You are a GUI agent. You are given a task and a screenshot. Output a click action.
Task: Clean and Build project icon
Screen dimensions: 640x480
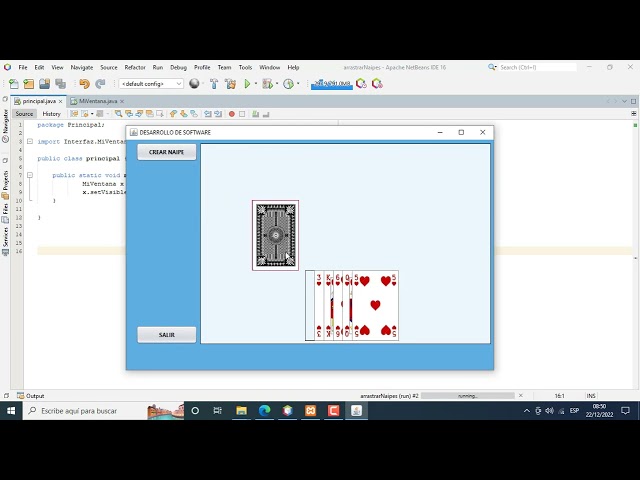[231, 84]
